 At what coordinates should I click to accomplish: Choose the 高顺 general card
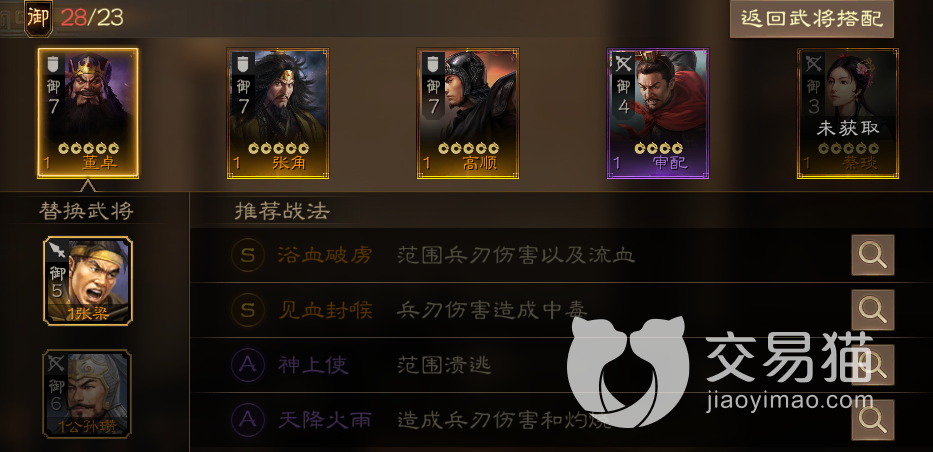pos(468,113)
